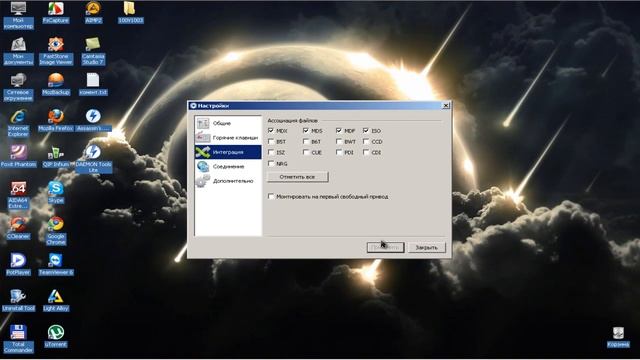Select the AIMP2 desktop shortcut
Screen dimensions: 640x360
click(x=93, y=12)
